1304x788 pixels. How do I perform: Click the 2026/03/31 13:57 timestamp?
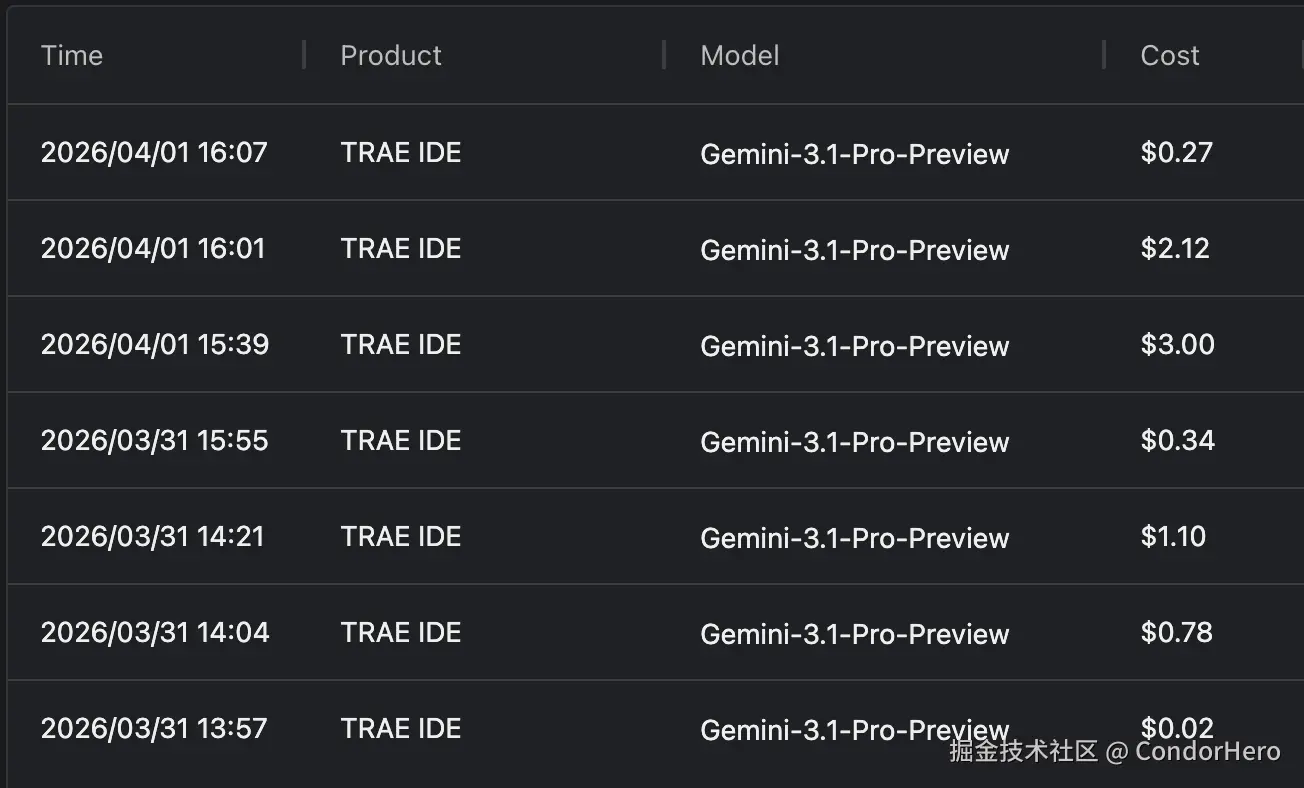point(154,729)
